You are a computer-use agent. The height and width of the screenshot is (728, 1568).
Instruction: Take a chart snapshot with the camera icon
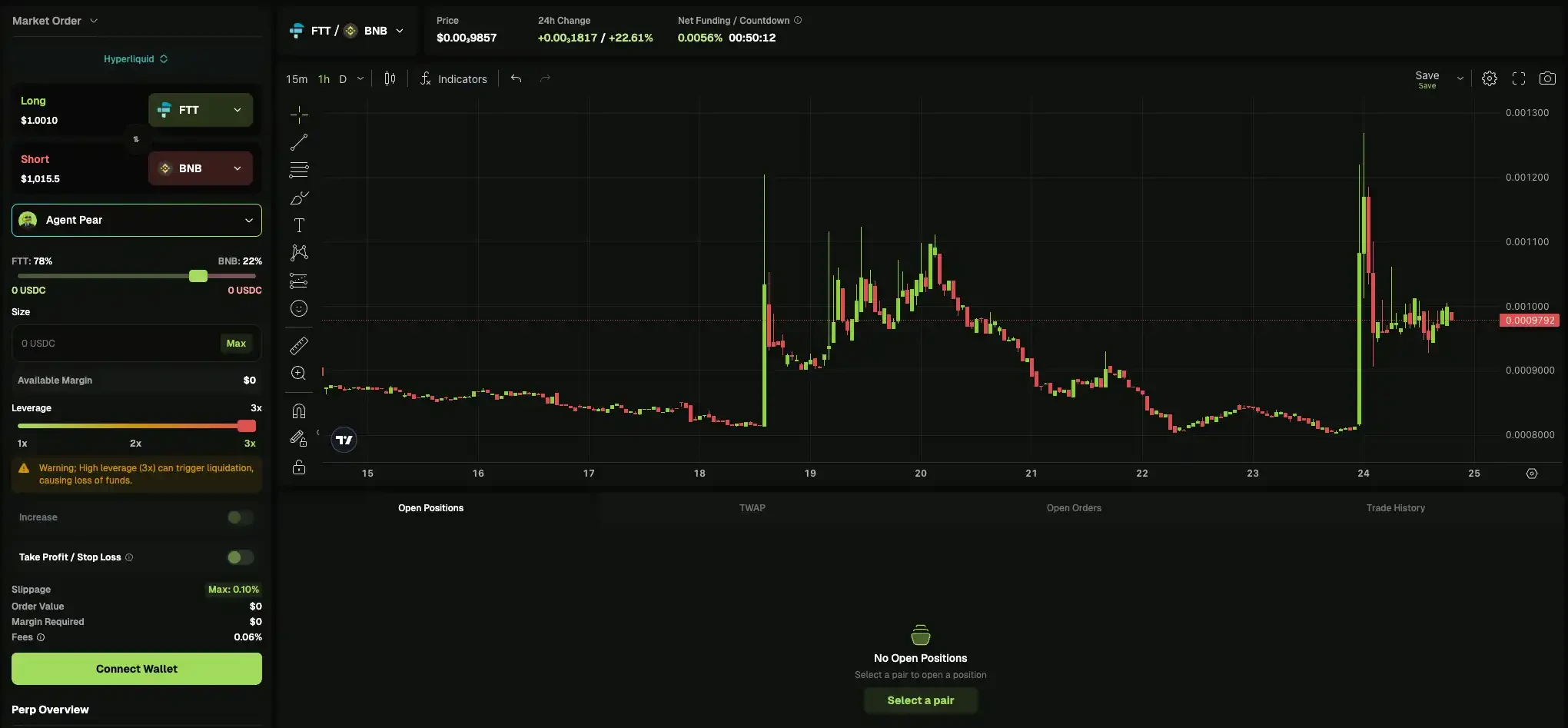[1549, 78]
